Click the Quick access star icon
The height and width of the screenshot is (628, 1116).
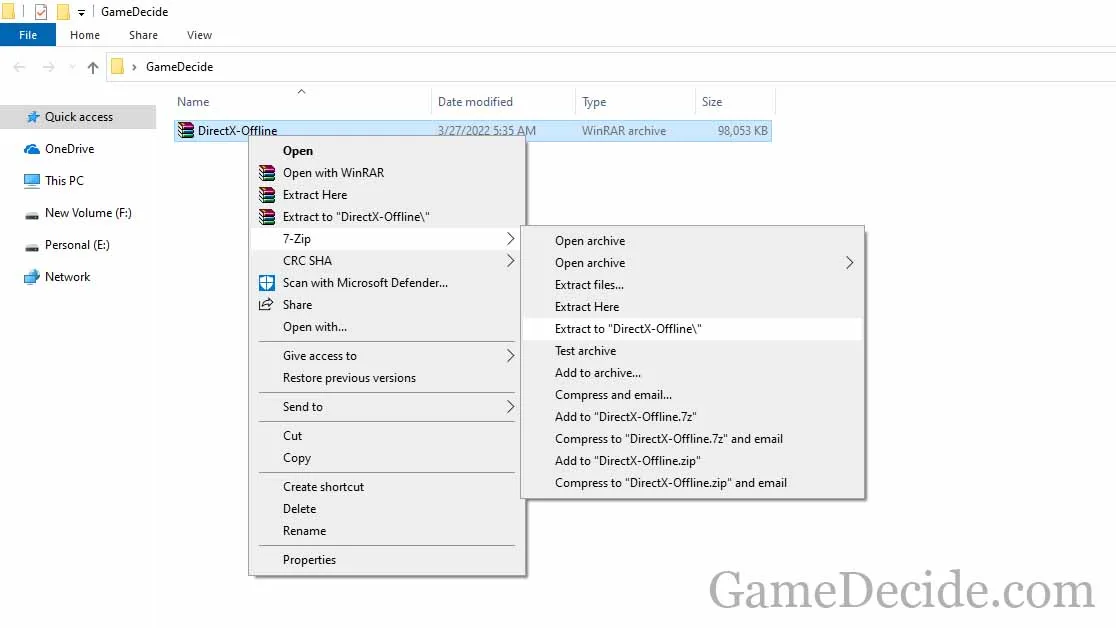(x=32, y=117)
